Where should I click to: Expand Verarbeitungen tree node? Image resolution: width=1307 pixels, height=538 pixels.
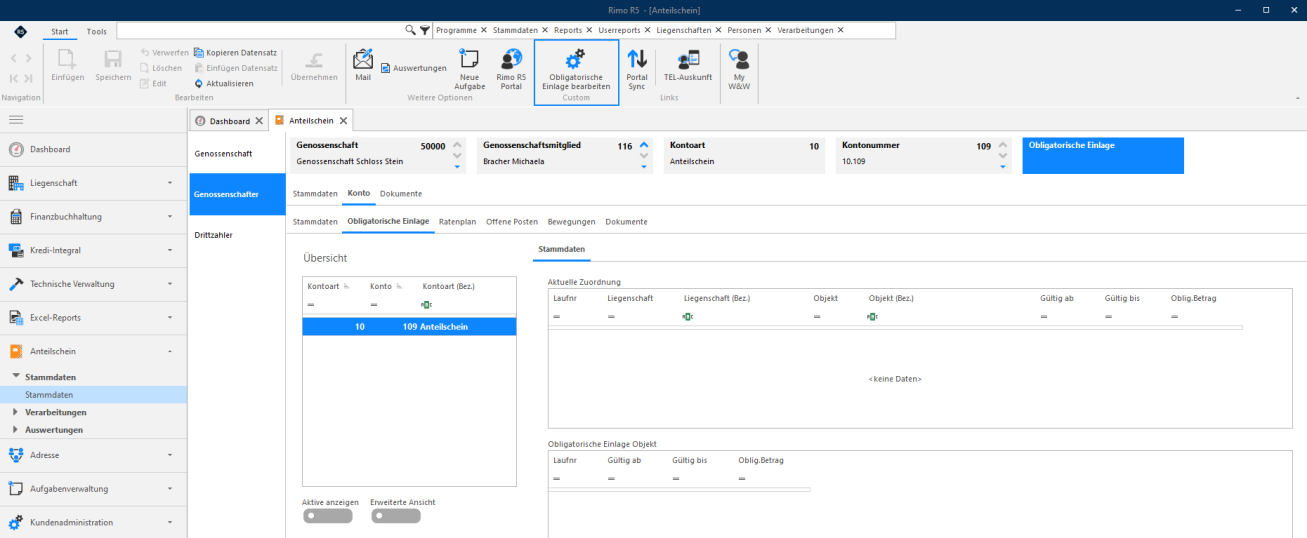[x=15, y=412]
